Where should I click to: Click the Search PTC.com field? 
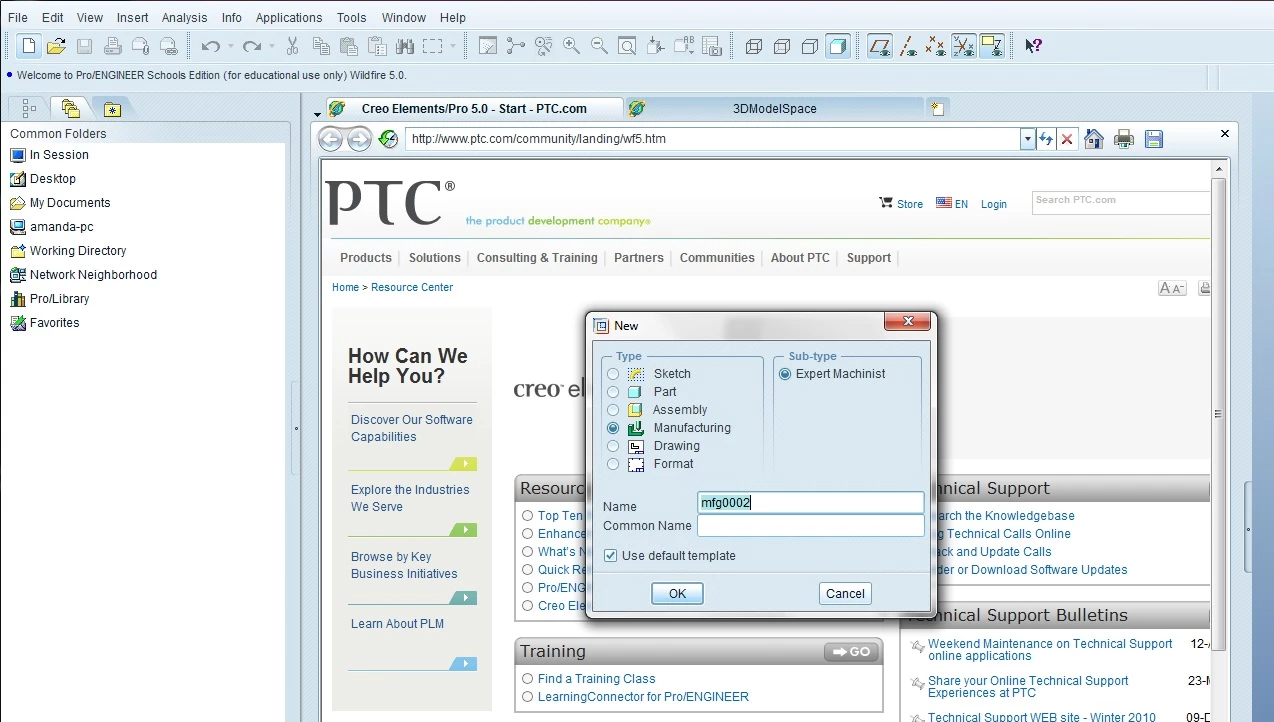point(1121,201)
